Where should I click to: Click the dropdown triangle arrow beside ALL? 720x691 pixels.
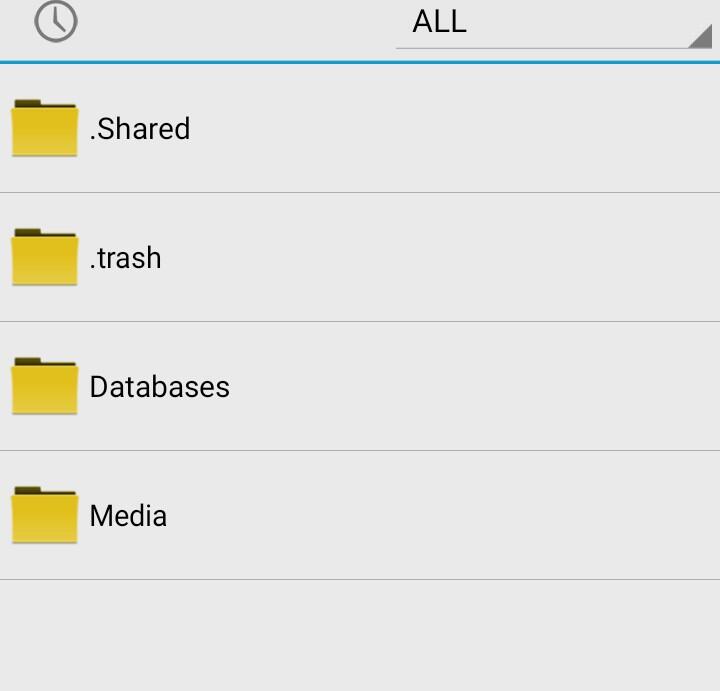coord(699,37)
